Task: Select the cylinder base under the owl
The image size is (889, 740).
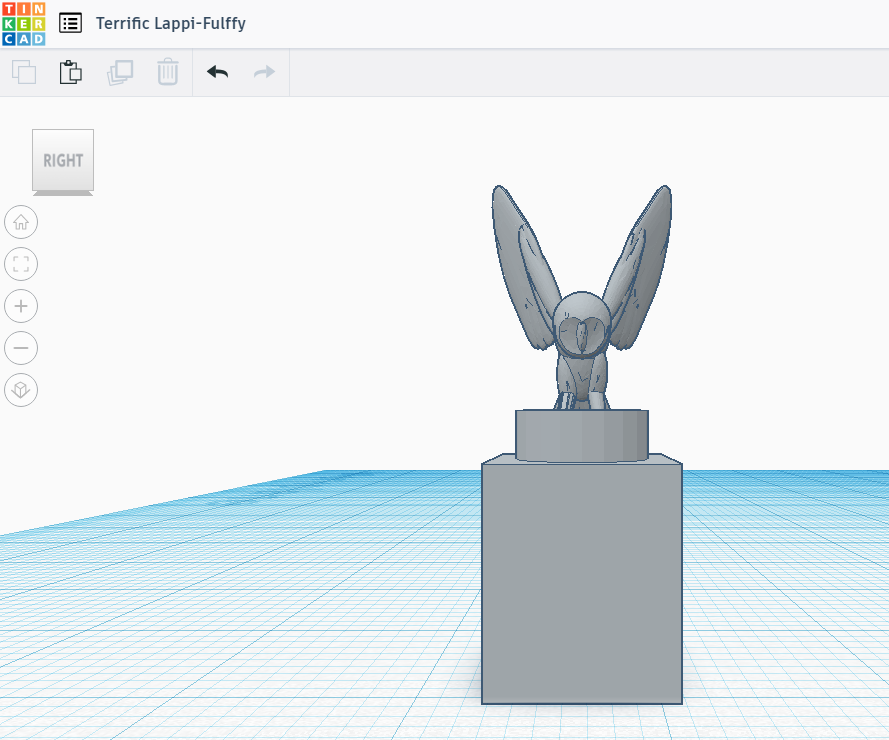Action: pos(580,432)
